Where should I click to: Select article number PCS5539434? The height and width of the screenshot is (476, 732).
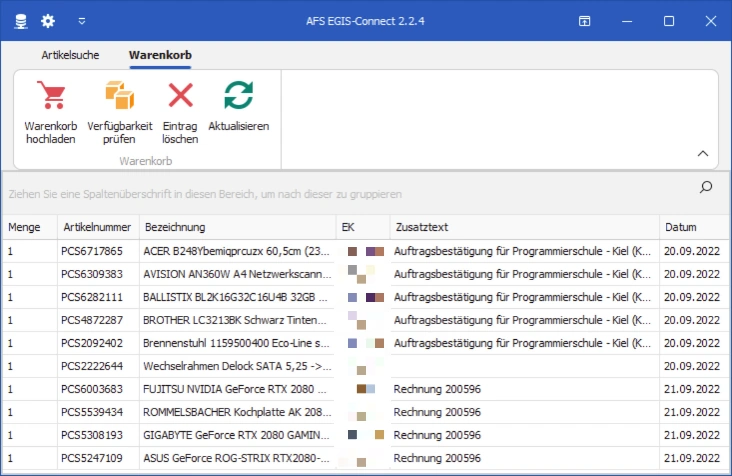coord(92,412)
